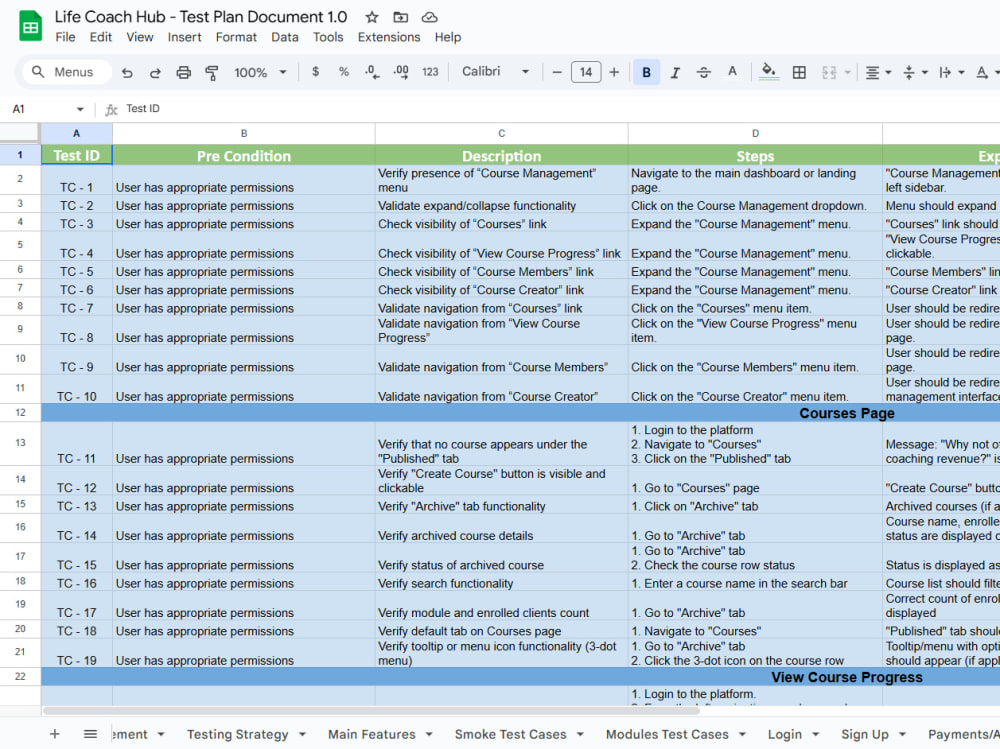Star the document title
Viewport: 1000px width, 749px height.
click(372, 17)
